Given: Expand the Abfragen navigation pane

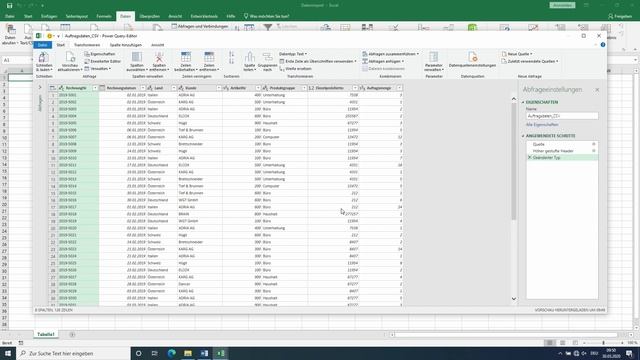Looking at the screenshot, I should point(40,87).
